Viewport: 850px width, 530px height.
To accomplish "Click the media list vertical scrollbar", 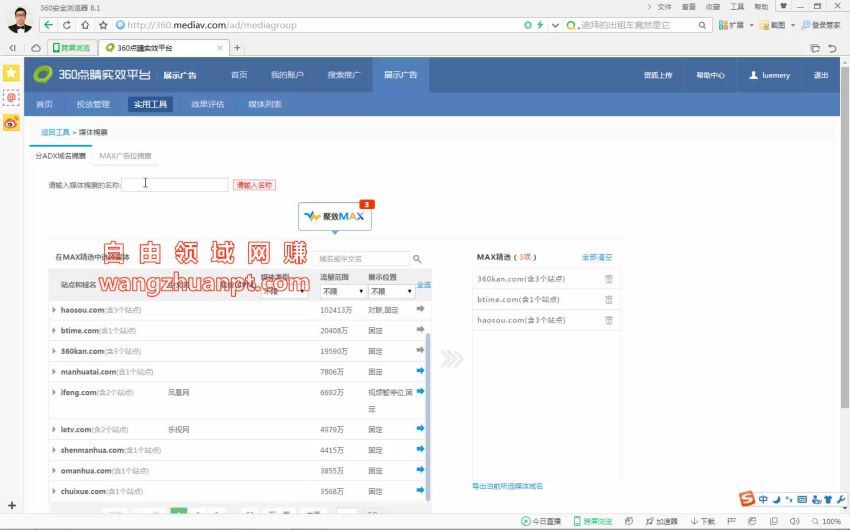I will (428, 416).
